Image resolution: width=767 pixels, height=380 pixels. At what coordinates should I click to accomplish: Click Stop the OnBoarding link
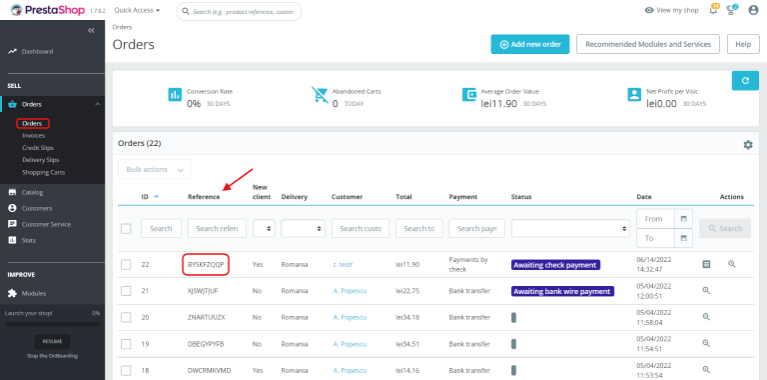[52, 356]
